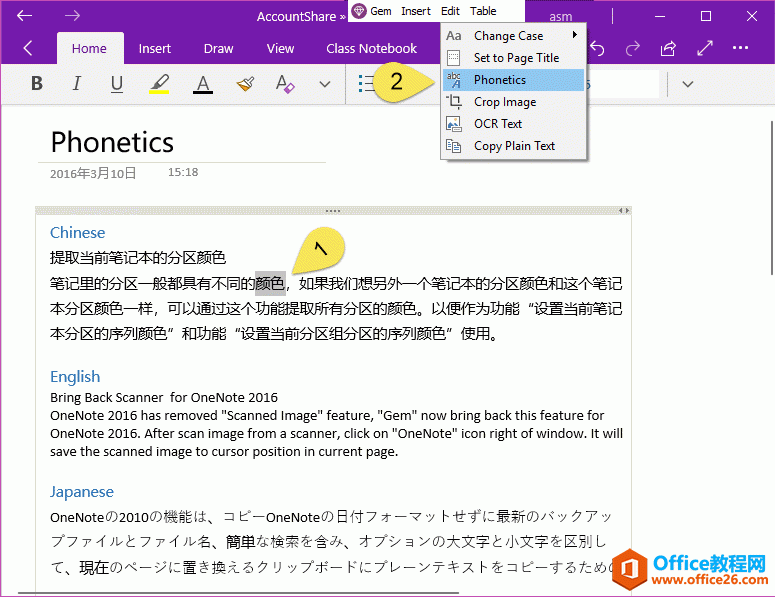Select the Format Painter tool

[245, 84]
